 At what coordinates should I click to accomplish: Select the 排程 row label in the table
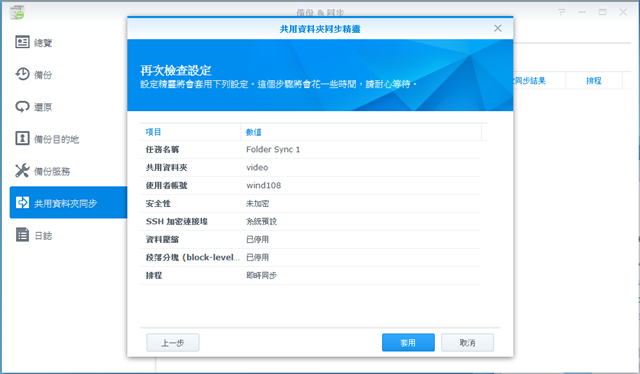154,275
